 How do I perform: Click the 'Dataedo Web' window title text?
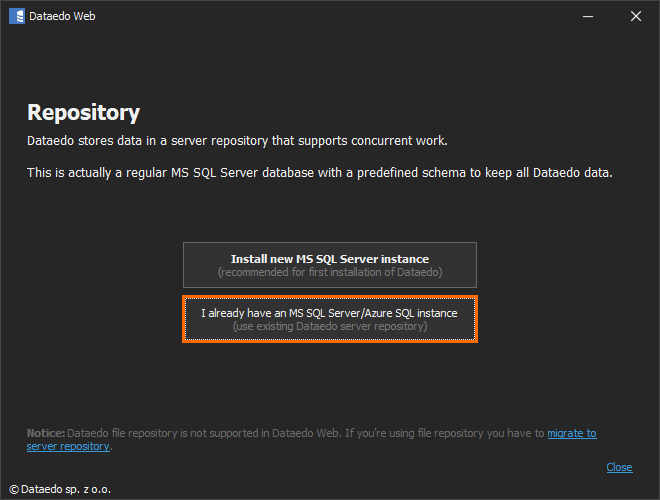[63, 16]
